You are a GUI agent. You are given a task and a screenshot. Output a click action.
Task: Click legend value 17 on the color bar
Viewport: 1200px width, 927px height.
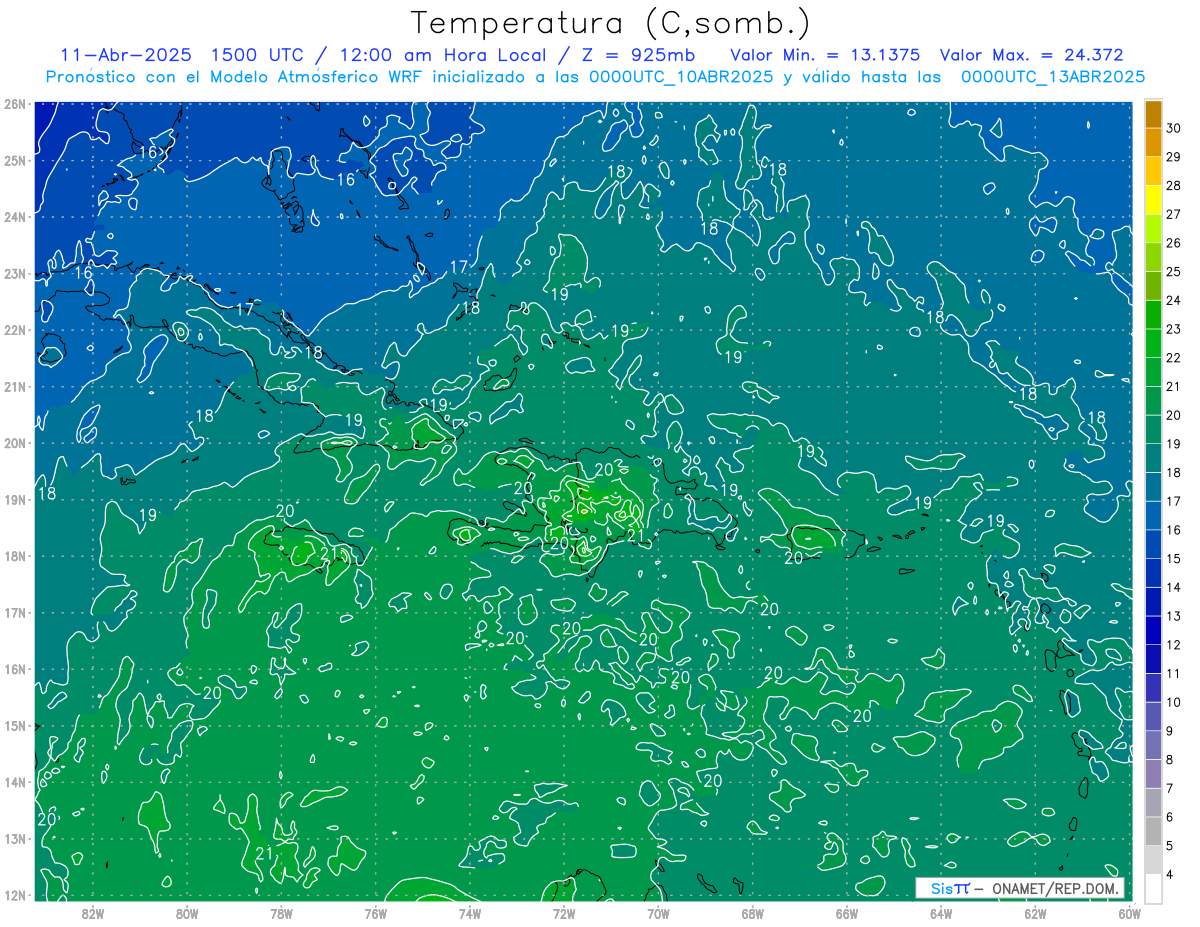point(1174,501)
